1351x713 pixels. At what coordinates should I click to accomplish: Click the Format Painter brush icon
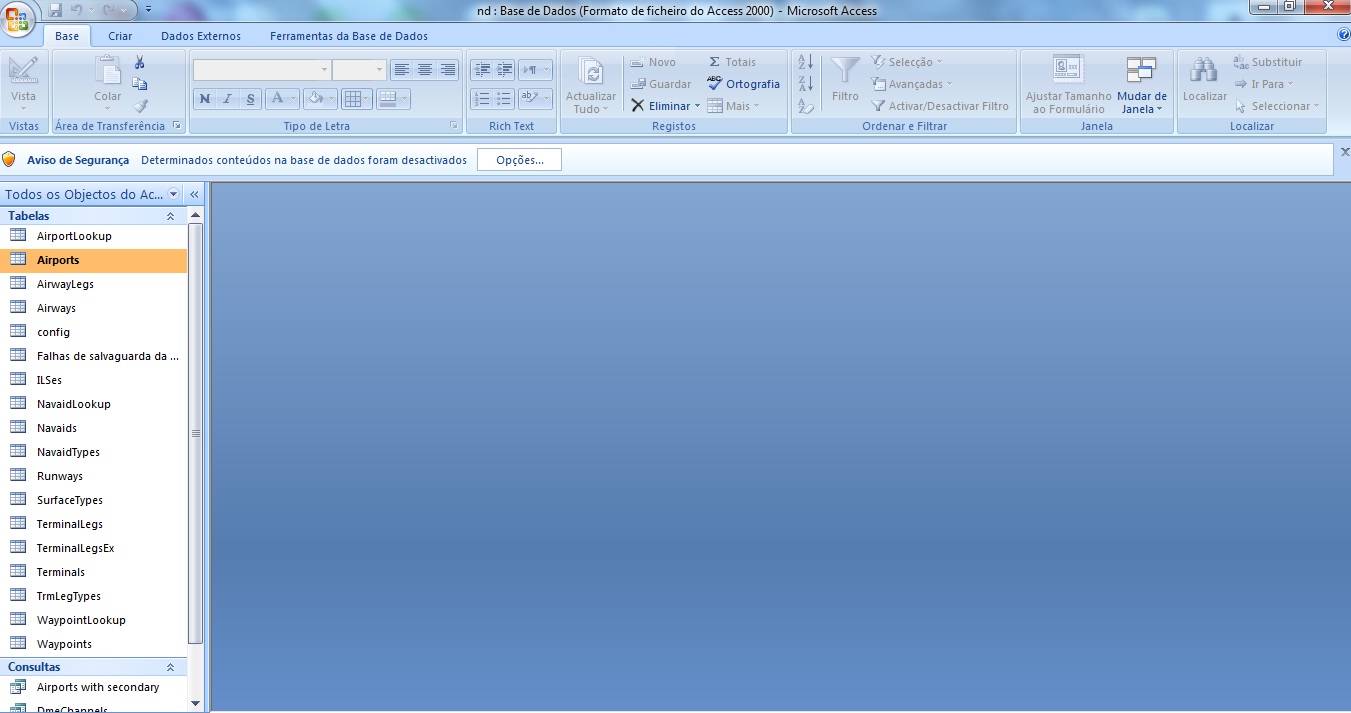click(x=140, y=105)
